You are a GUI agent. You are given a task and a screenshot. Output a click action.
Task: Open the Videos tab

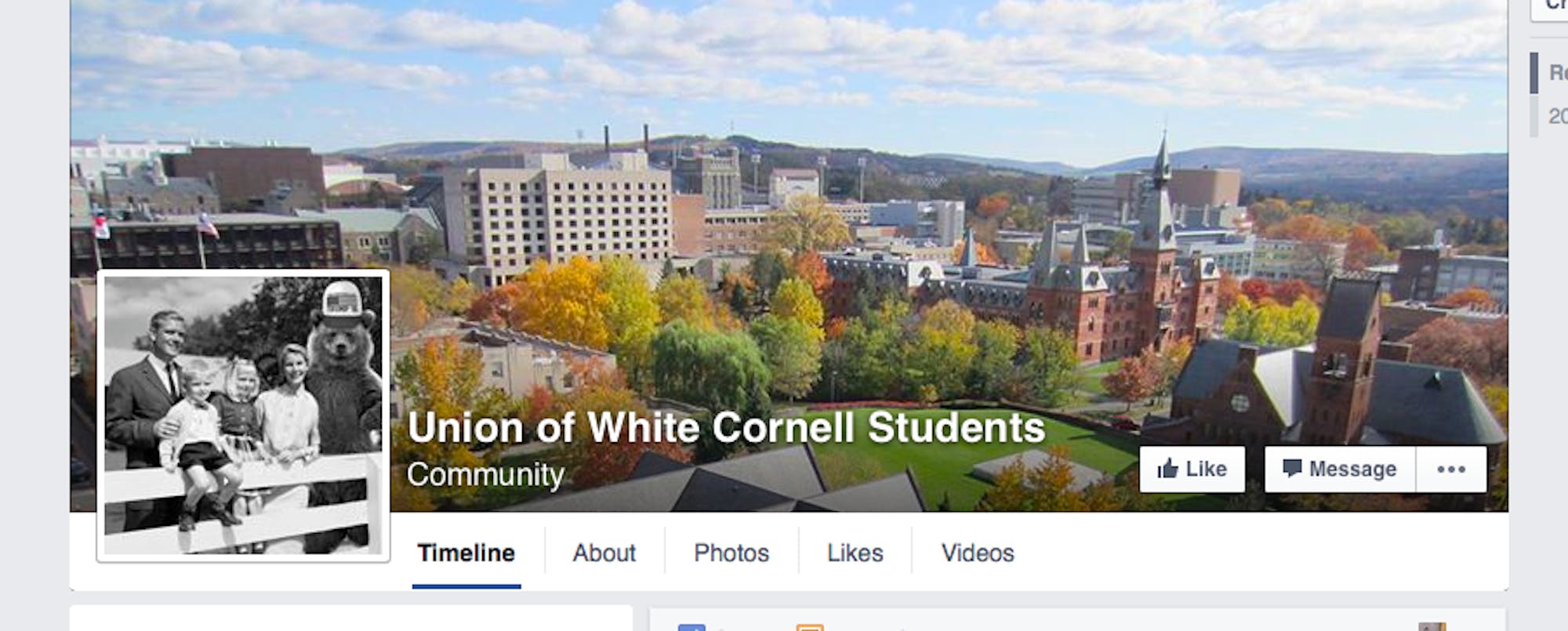click(x=977, y=553)
